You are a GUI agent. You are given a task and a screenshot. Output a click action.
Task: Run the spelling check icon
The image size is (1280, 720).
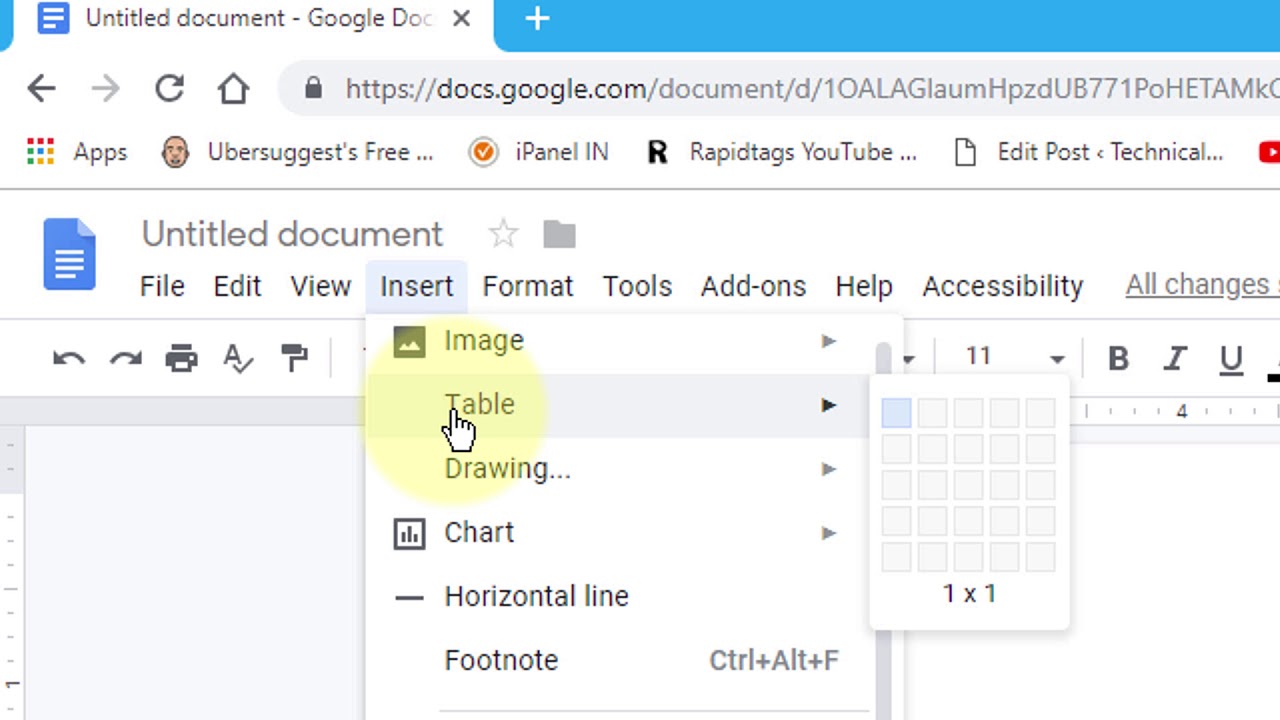pos(238,358)
